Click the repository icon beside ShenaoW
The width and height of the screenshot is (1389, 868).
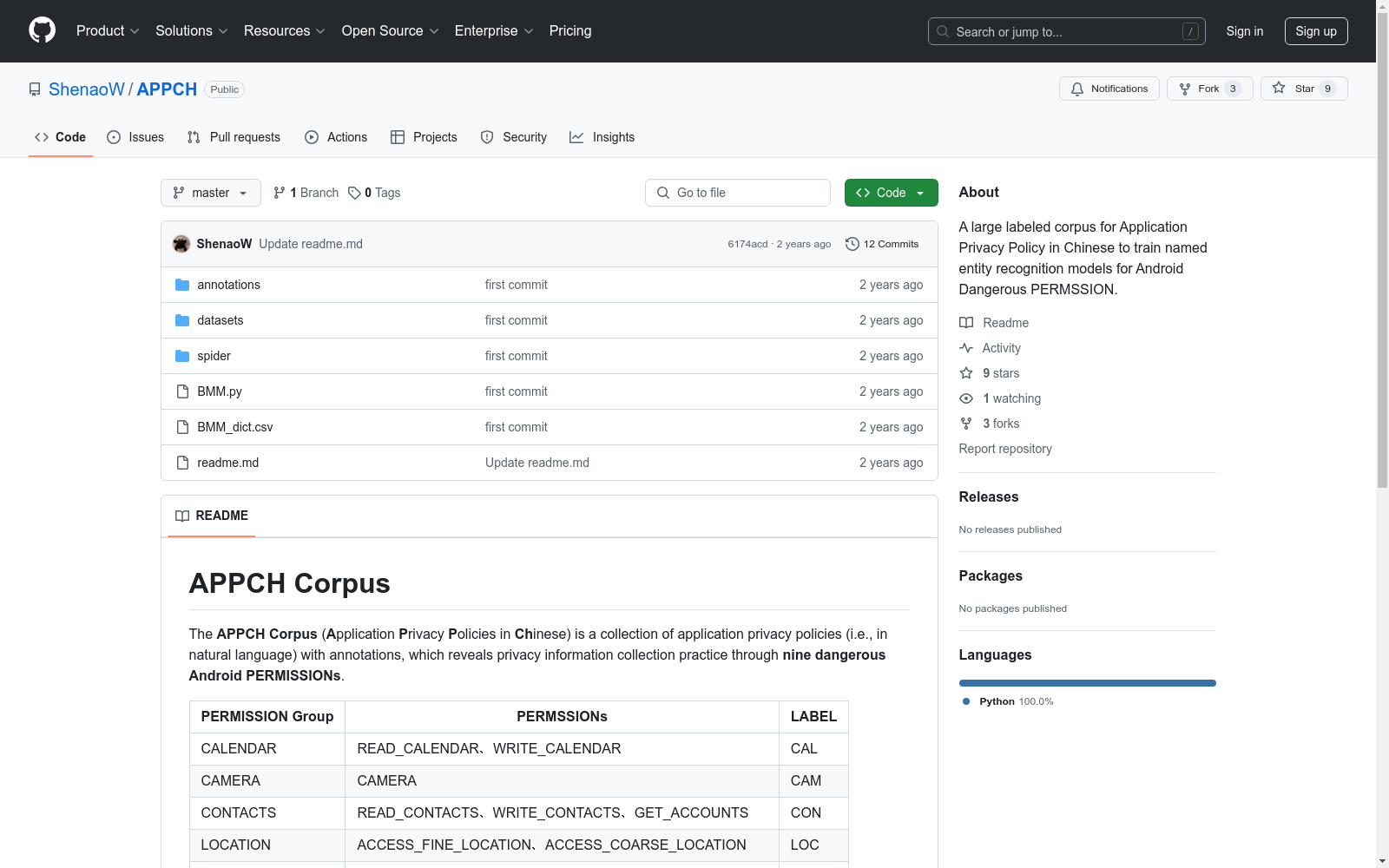tap(35, 89)
